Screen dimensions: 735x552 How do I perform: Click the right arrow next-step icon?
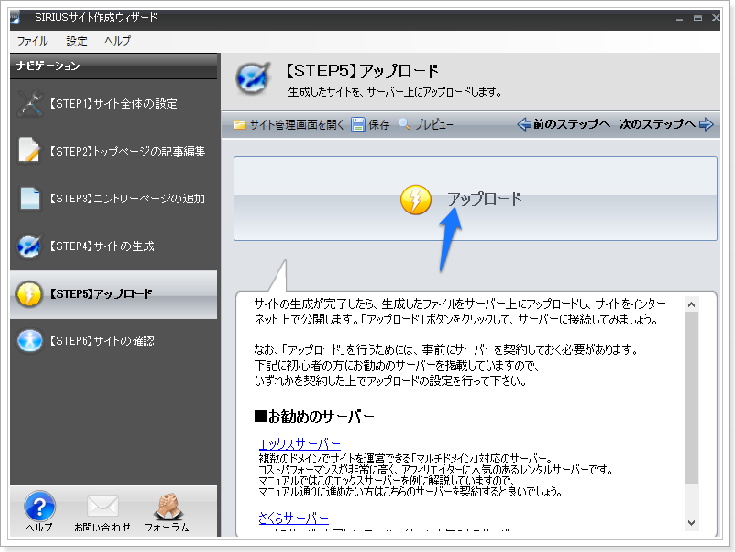706,124
